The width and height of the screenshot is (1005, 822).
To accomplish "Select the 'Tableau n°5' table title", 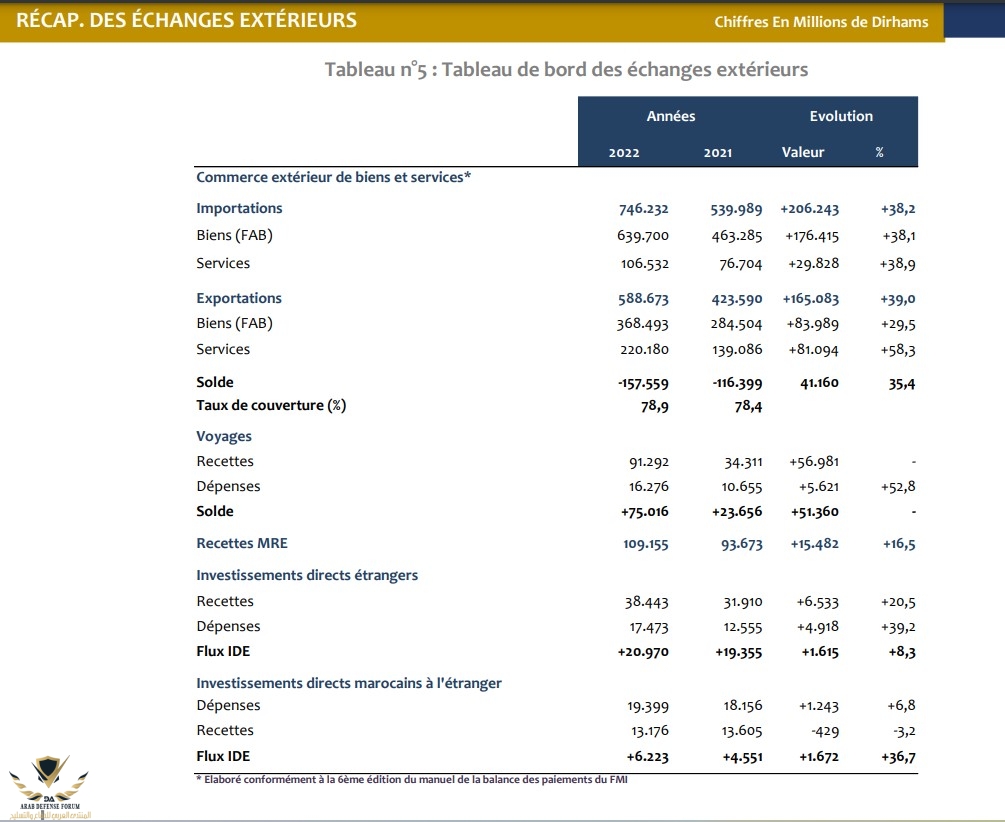I will click(x=566, y=69).
